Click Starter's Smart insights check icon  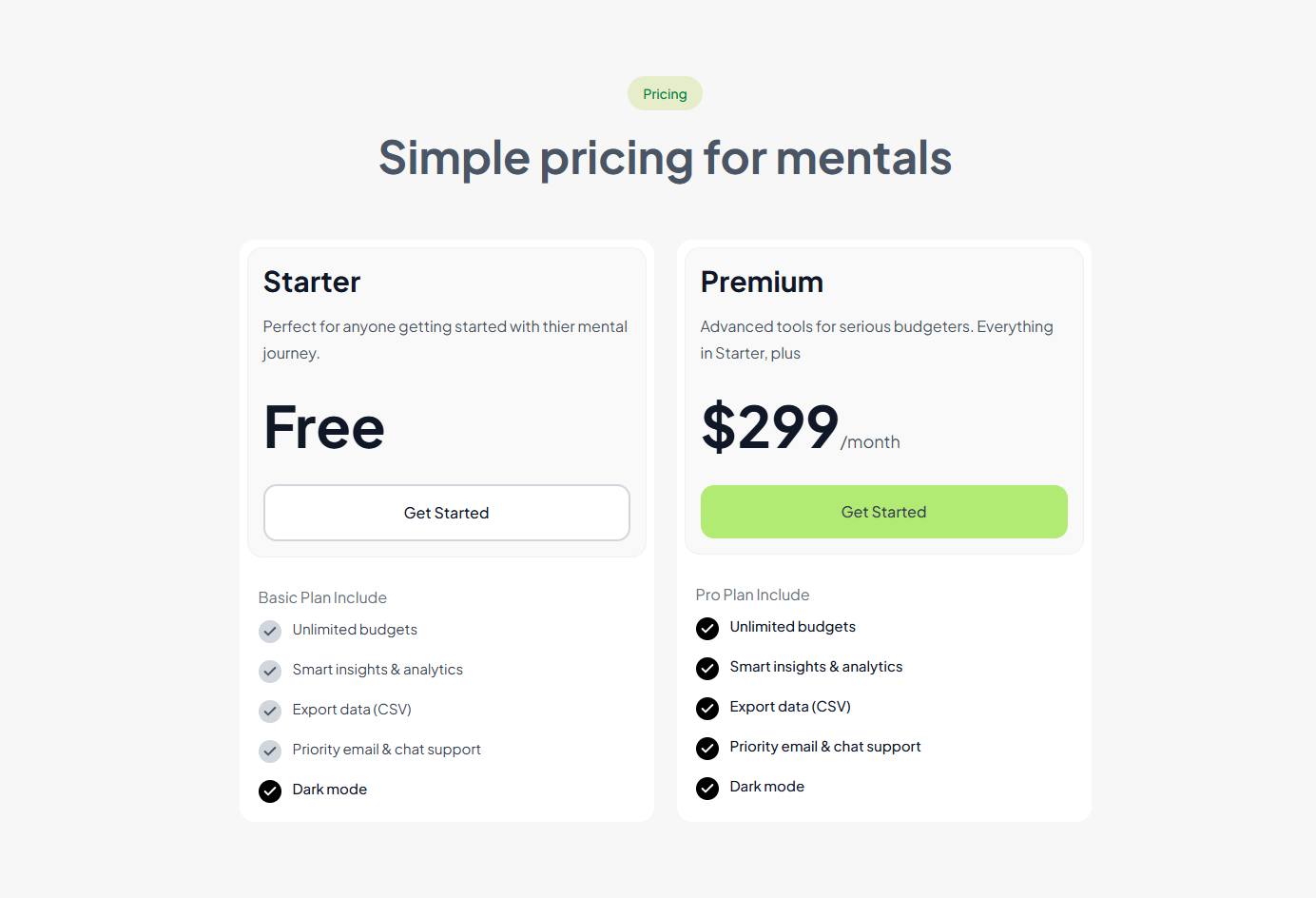tap(270, 672)
